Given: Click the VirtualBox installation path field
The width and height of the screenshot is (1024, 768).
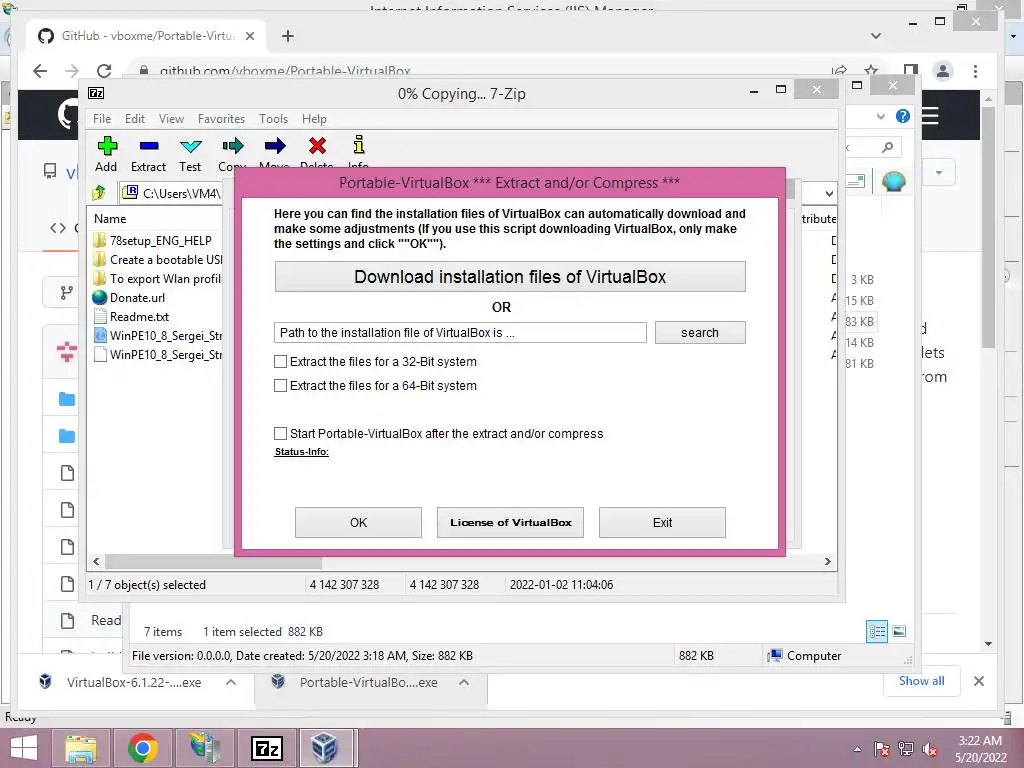Looking at the screenshot, I should click(460, 332).
